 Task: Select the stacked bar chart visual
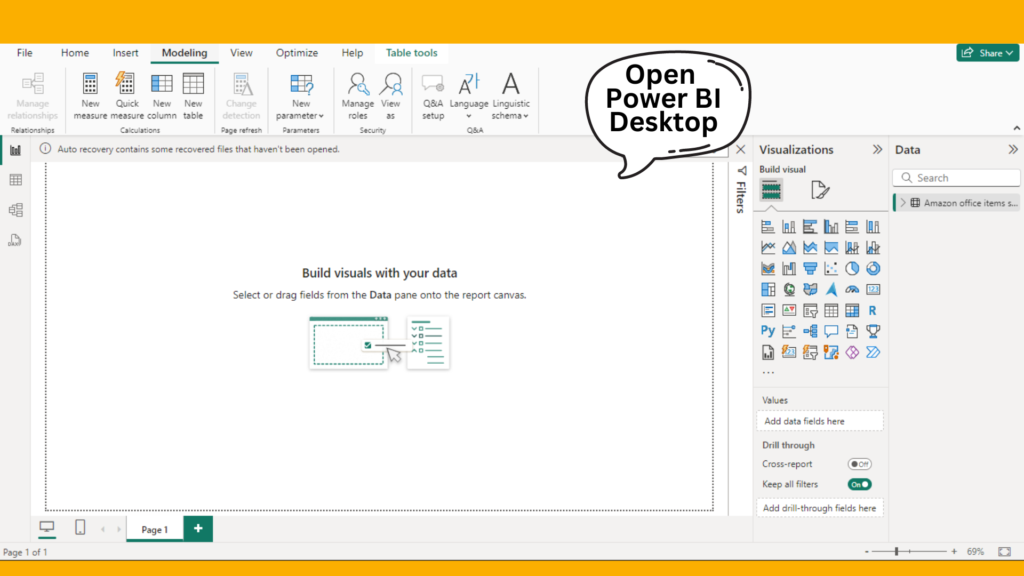pos(768,227)
